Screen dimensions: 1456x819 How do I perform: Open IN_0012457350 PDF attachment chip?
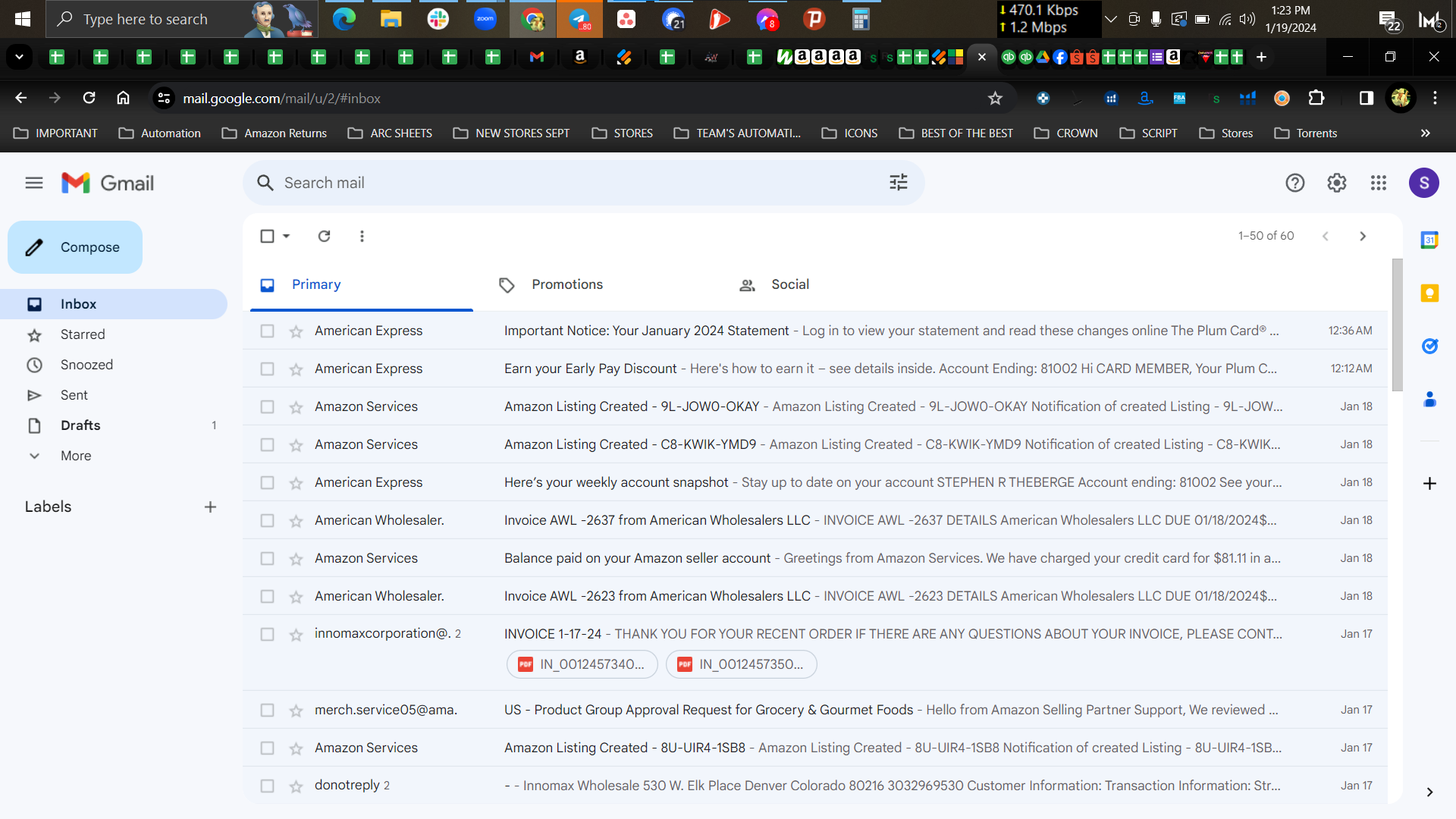point(742,664)
